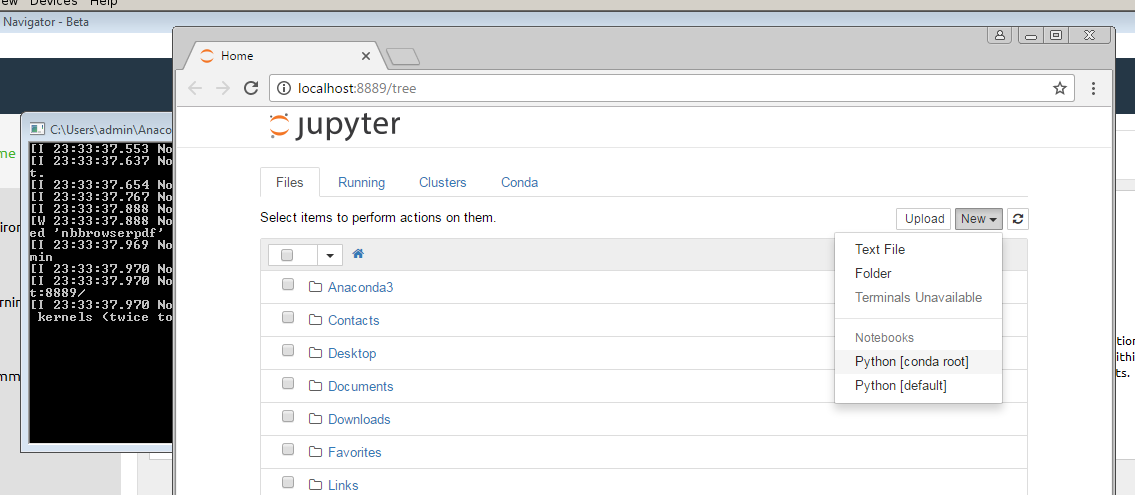Choose Folder from New menu
The width and height of the screenshot is (1135, 495).
pos(873,274)
